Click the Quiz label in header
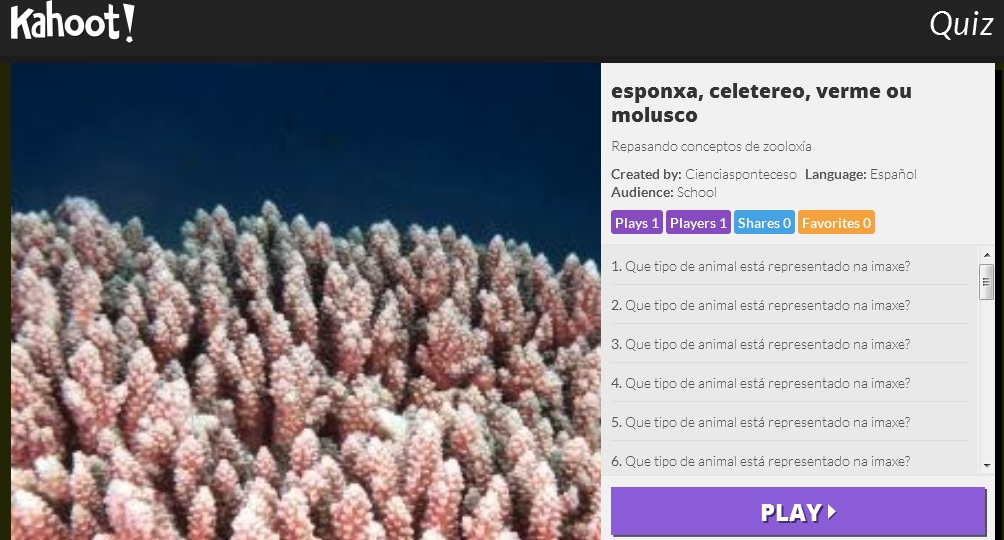Screen dimensions: 1004x540 (960, 26)
